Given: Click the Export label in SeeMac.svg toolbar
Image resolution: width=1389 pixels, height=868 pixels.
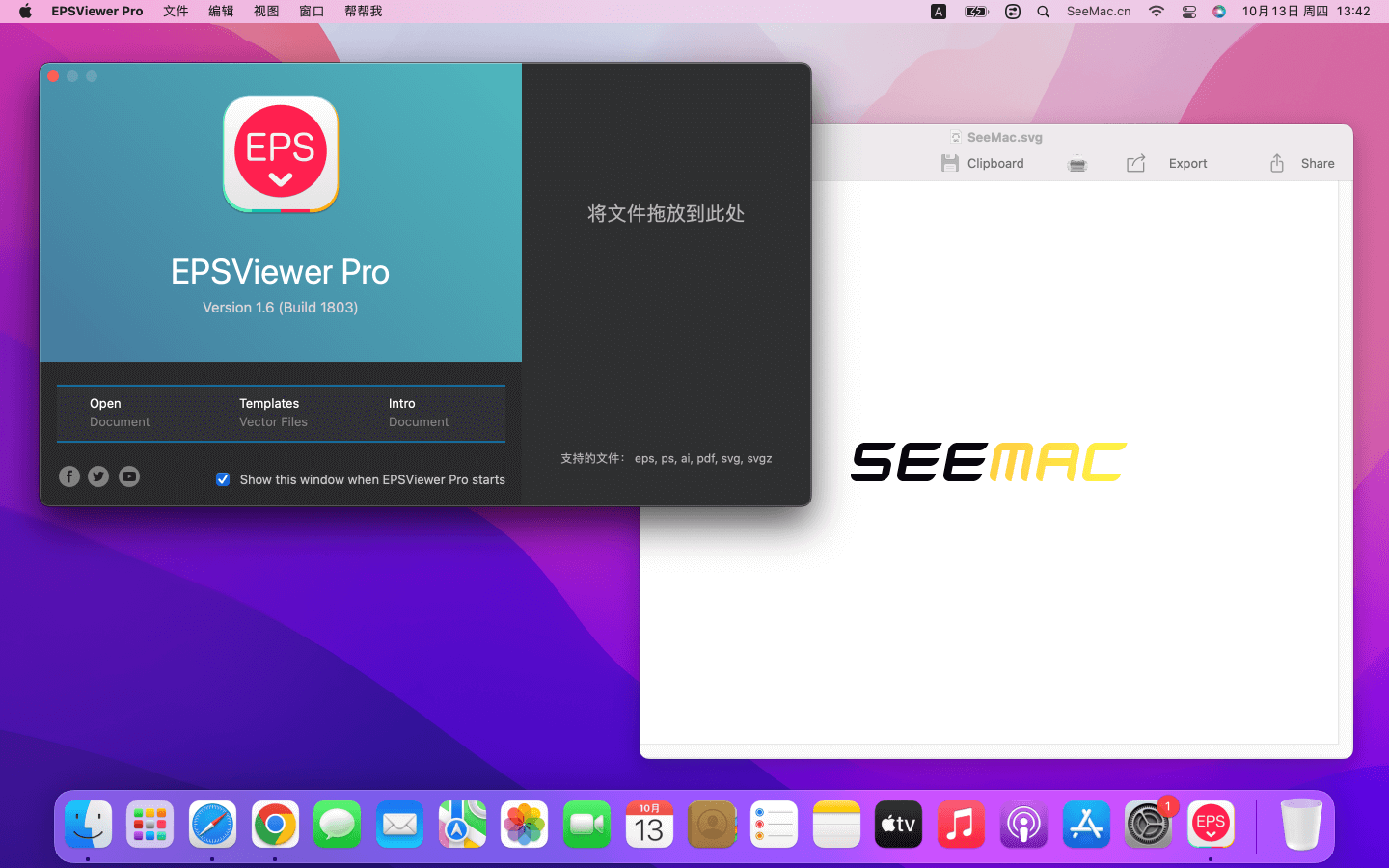Looking at the screenshot, I should click(x=1188, y=164).
